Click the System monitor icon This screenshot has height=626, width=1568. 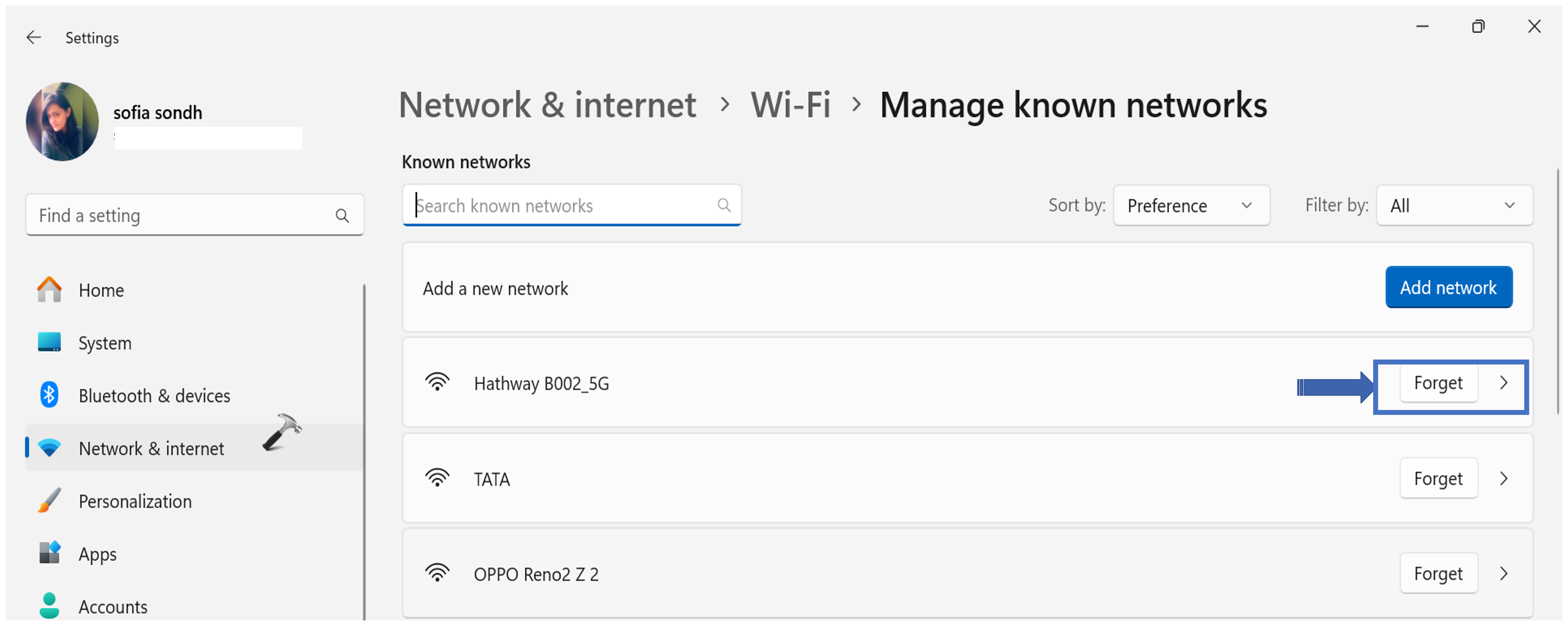click(49, 343)
